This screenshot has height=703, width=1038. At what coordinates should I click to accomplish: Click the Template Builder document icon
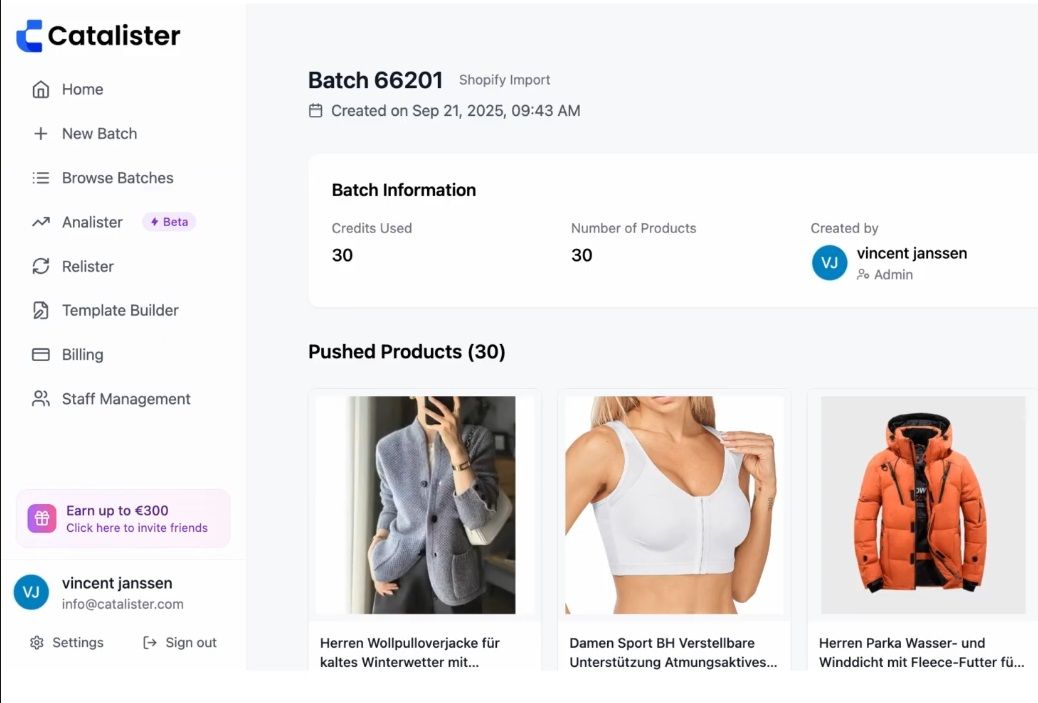pos(41,310)
